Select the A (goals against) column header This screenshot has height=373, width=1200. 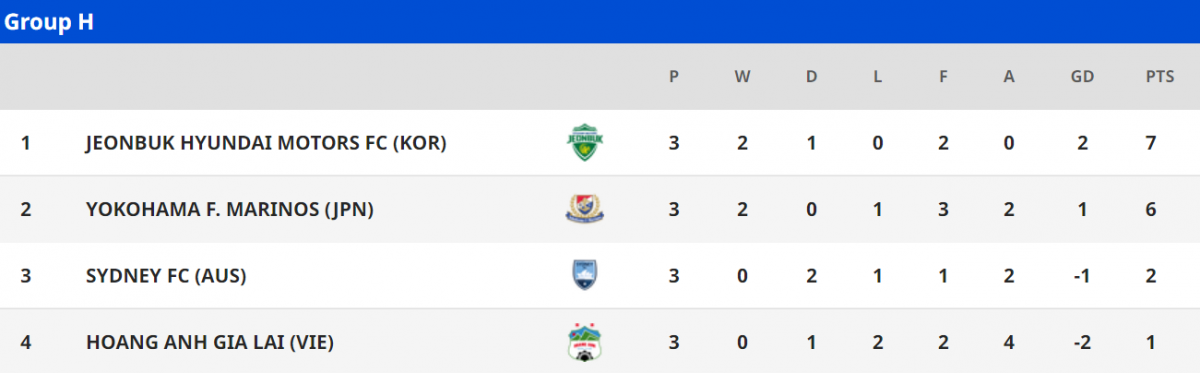(x=1009, y=77)
